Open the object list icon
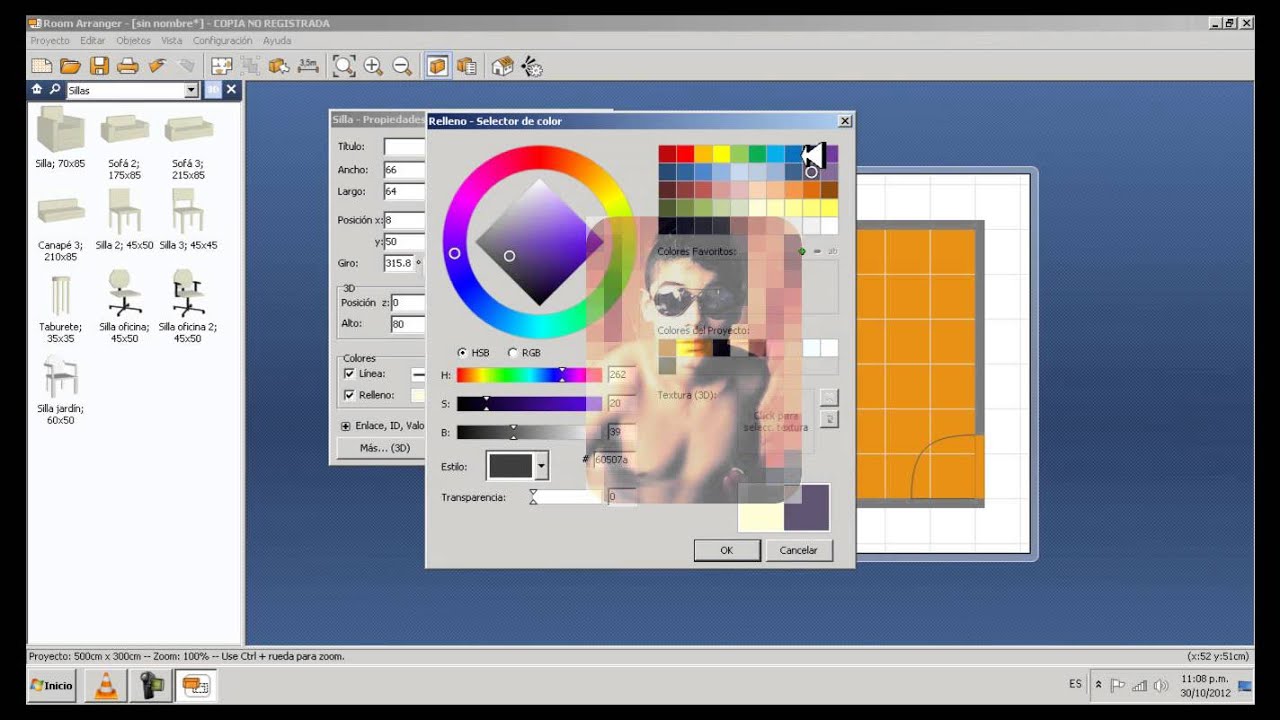 pyautogui.click(x=466, y=66)
